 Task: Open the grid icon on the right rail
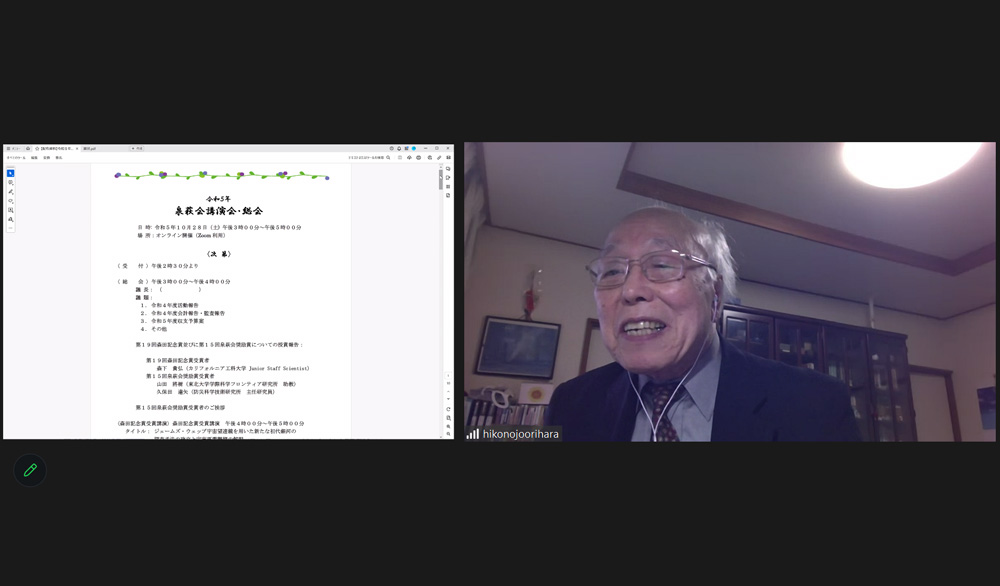click(448, 186)
